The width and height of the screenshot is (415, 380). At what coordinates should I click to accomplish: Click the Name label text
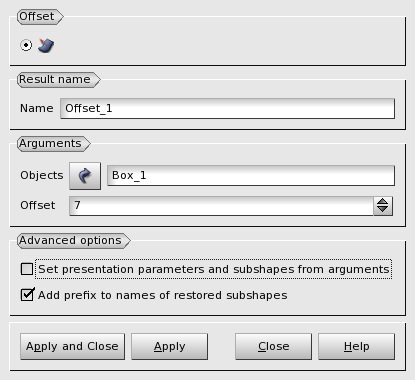(x=37, y=108)
